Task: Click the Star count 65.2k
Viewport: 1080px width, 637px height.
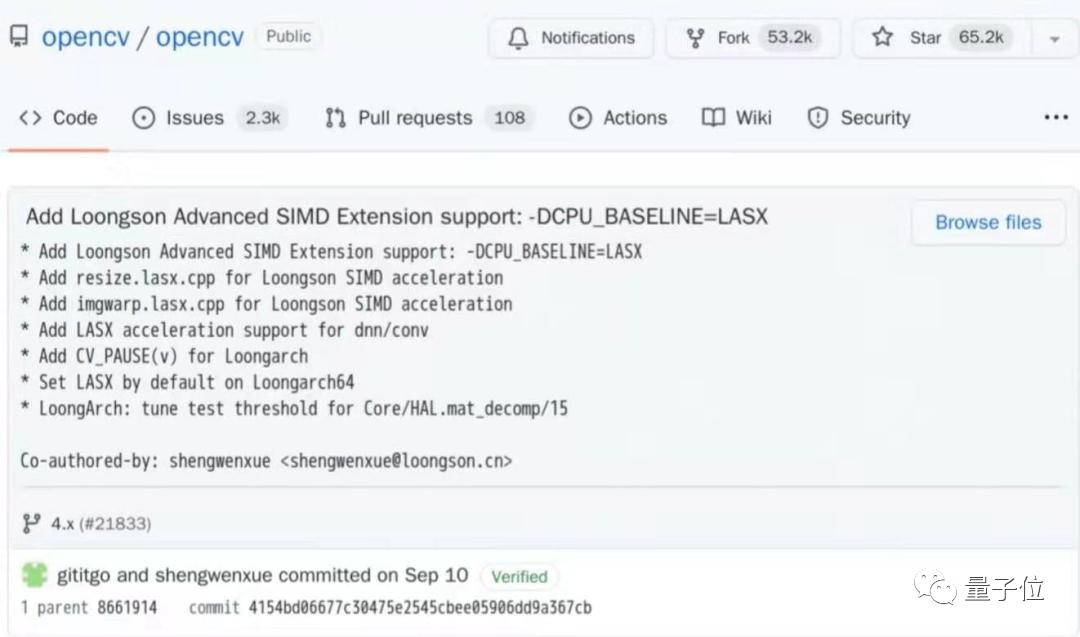Action: [x=981, y=37]
